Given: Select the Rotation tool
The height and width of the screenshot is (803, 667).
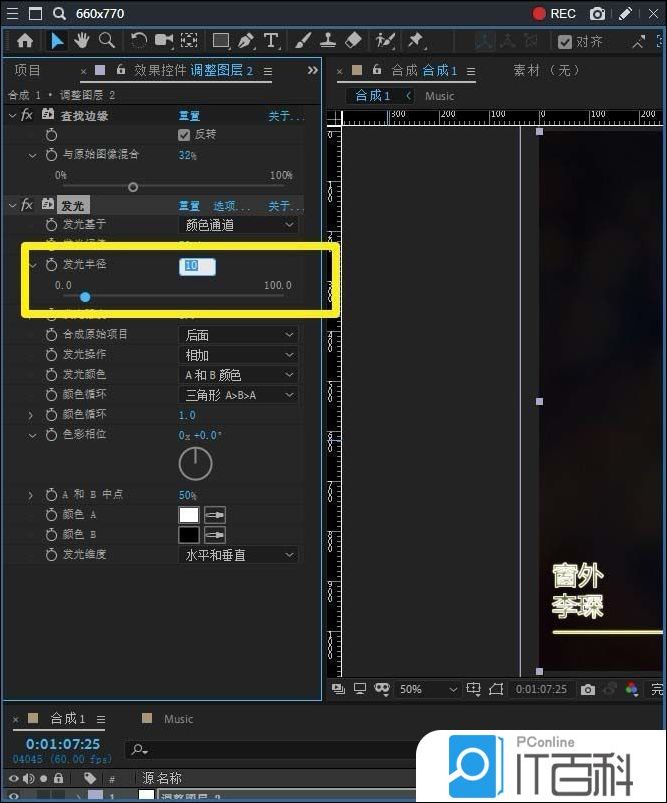Looking at the screenshot, I should tap(138, 40).
